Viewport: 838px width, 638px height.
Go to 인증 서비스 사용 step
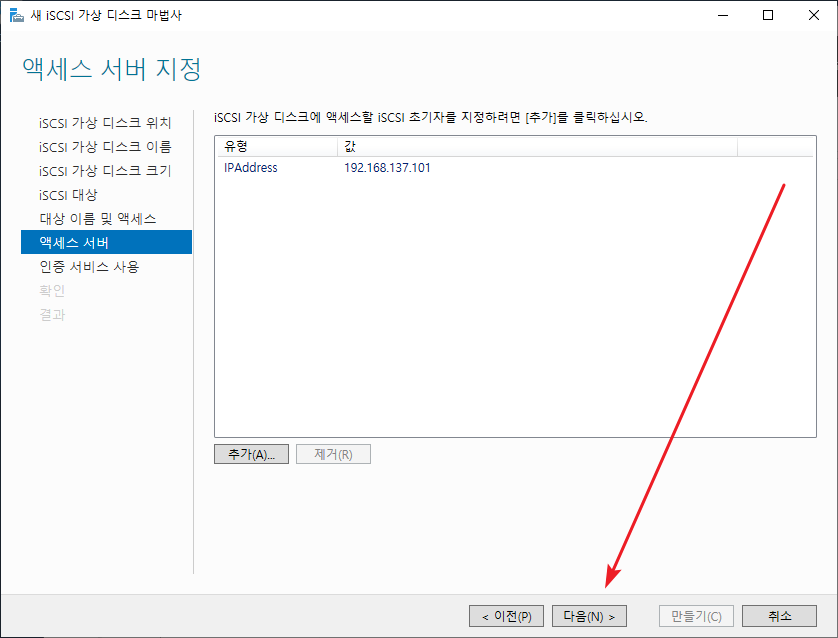[x=89, y=267]
